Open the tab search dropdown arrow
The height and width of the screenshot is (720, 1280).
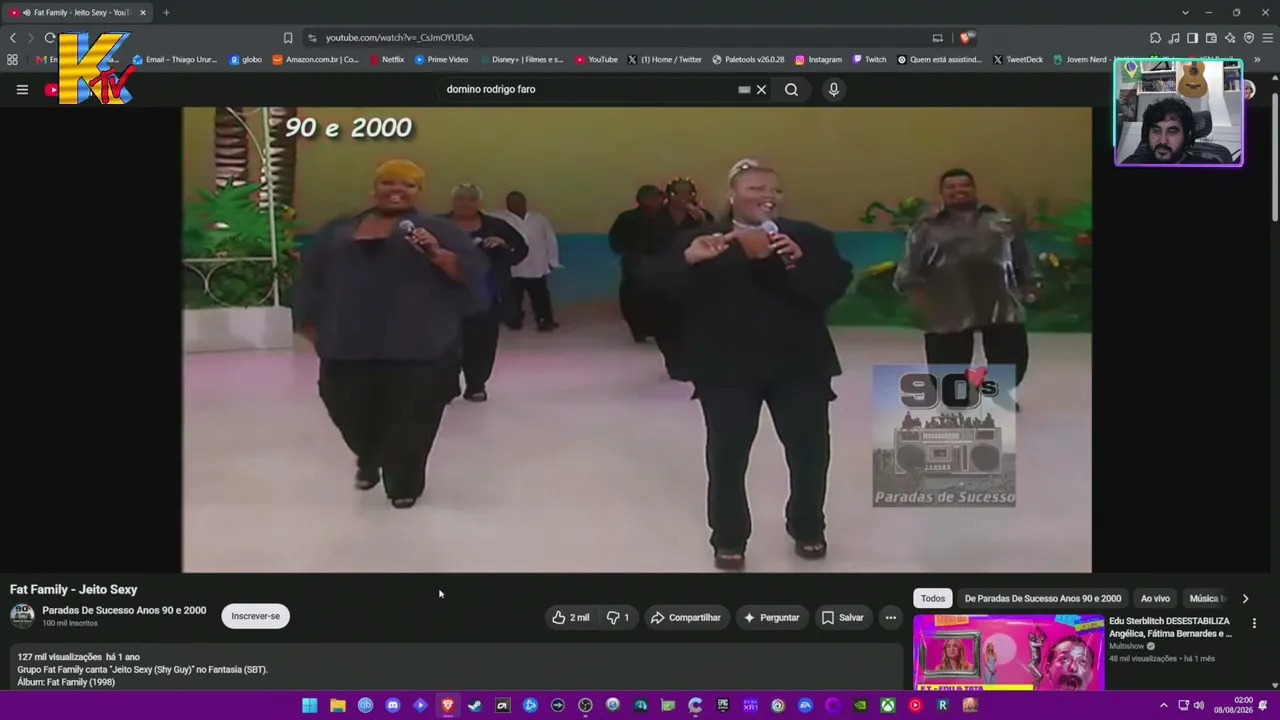coord(1185,13)
